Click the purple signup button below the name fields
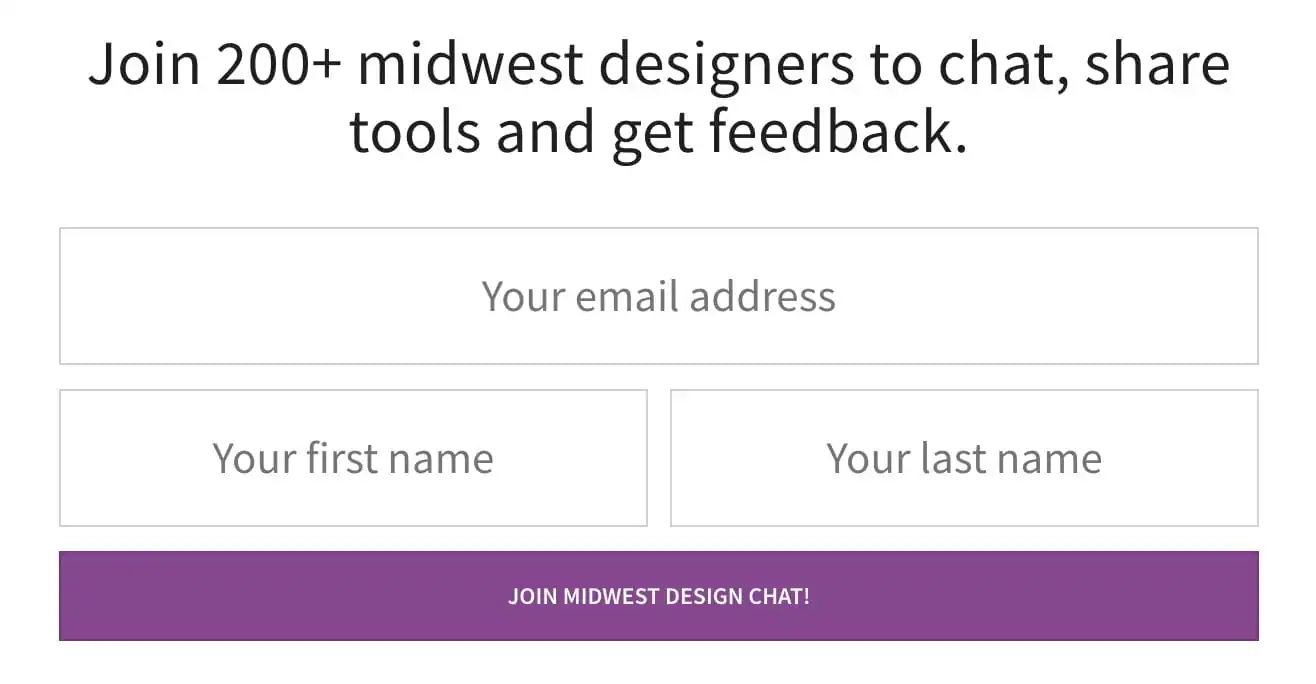 [658, 596]
